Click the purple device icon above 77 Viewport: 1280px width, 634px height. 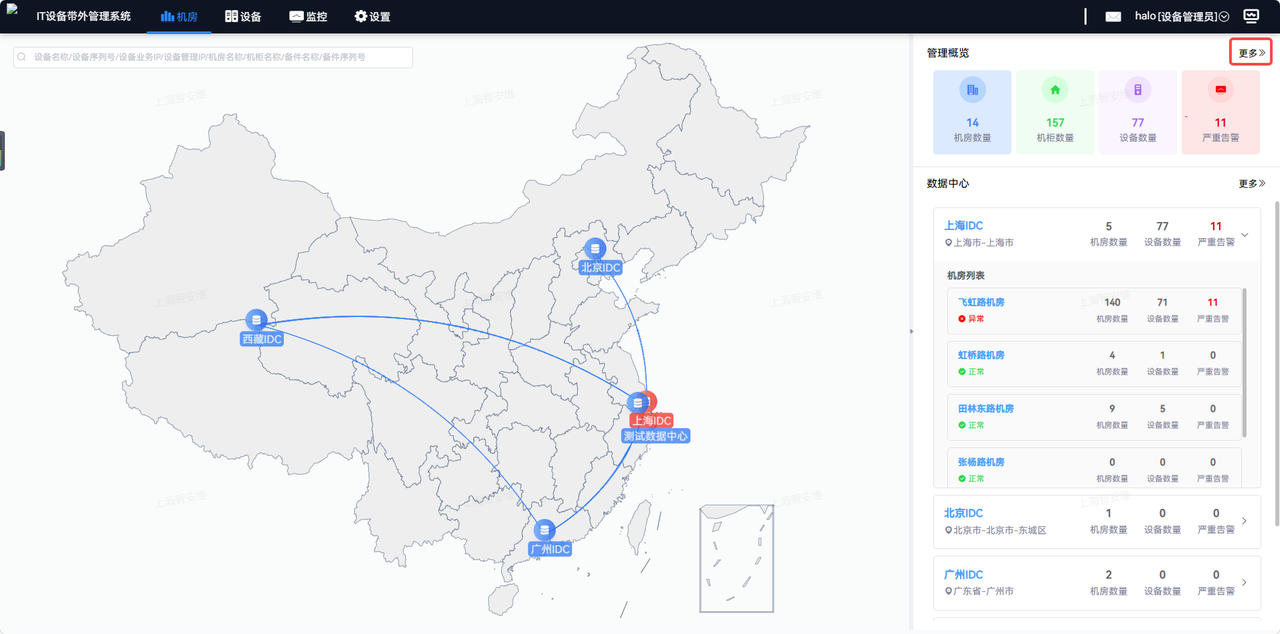tap(1138, 90)
